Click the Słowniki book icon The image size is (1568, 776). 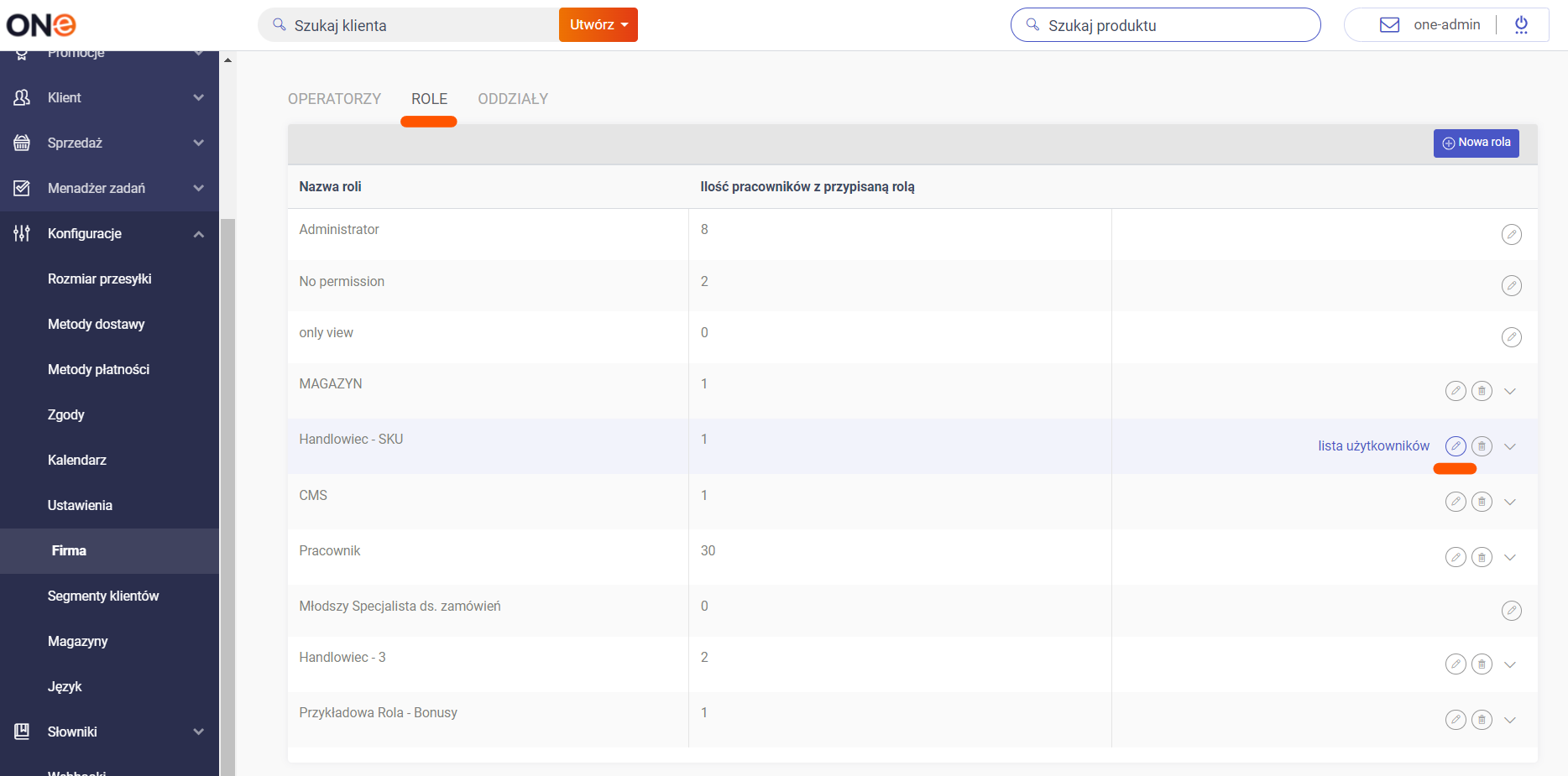[22, 732]
